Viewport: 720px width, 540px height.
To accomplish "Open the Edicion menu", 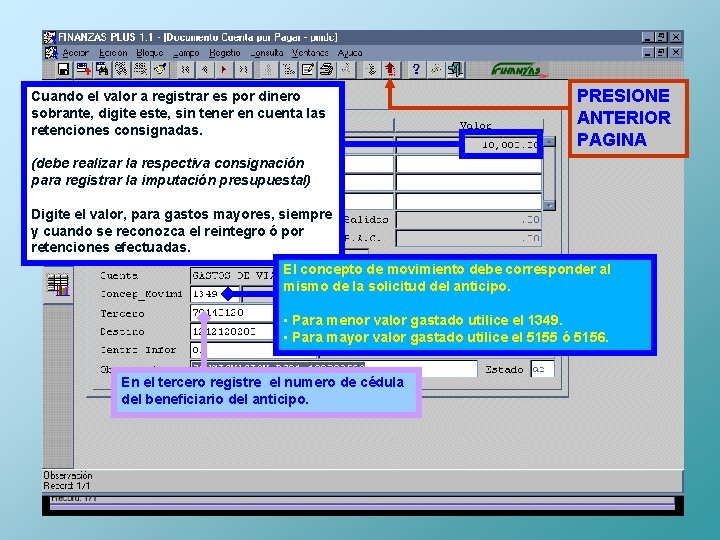I will pos(113,53).
